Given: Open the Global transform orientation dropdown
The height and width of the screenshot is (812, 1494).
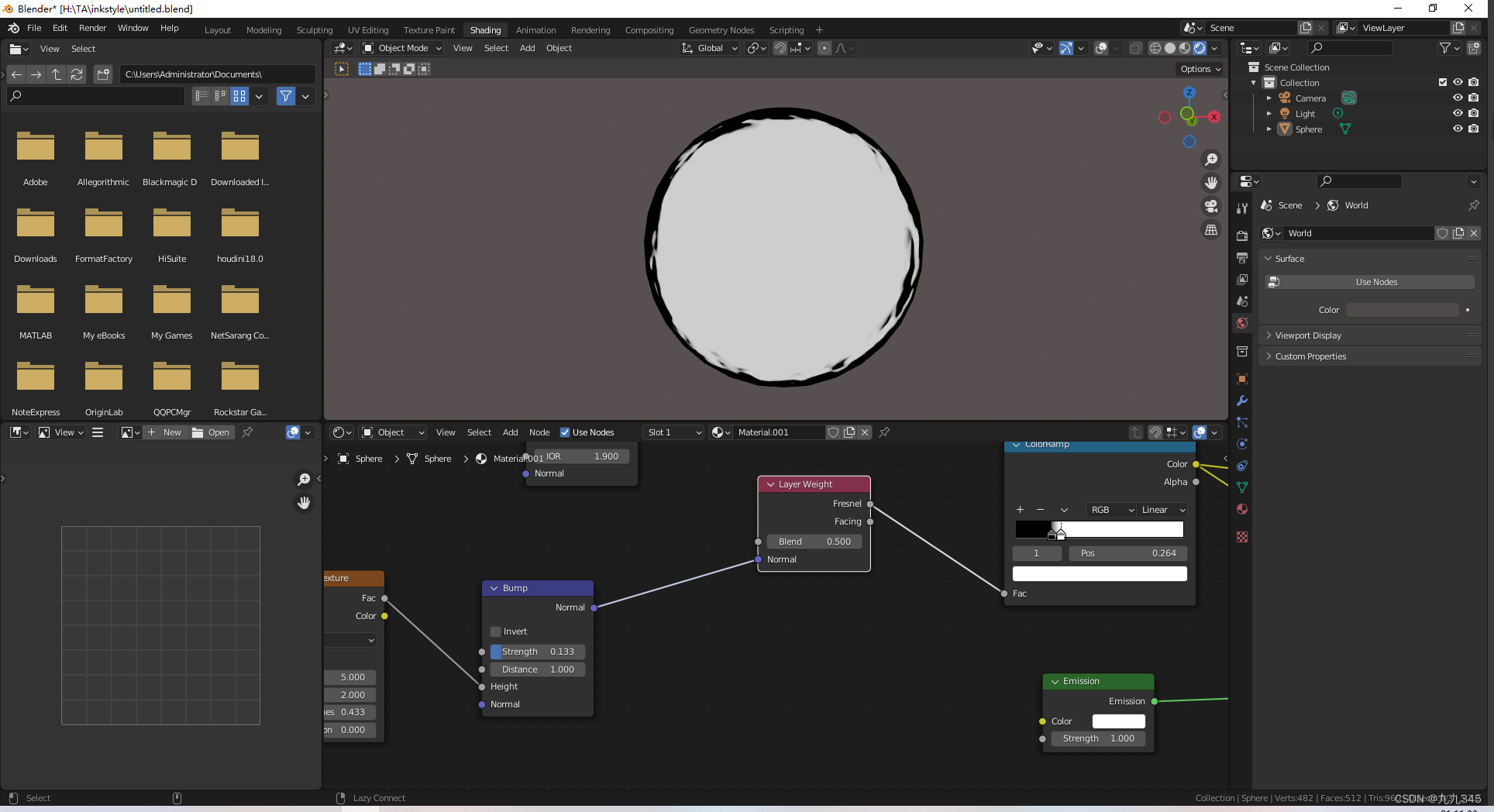Looking at the screenshot, I should (710, 48).
